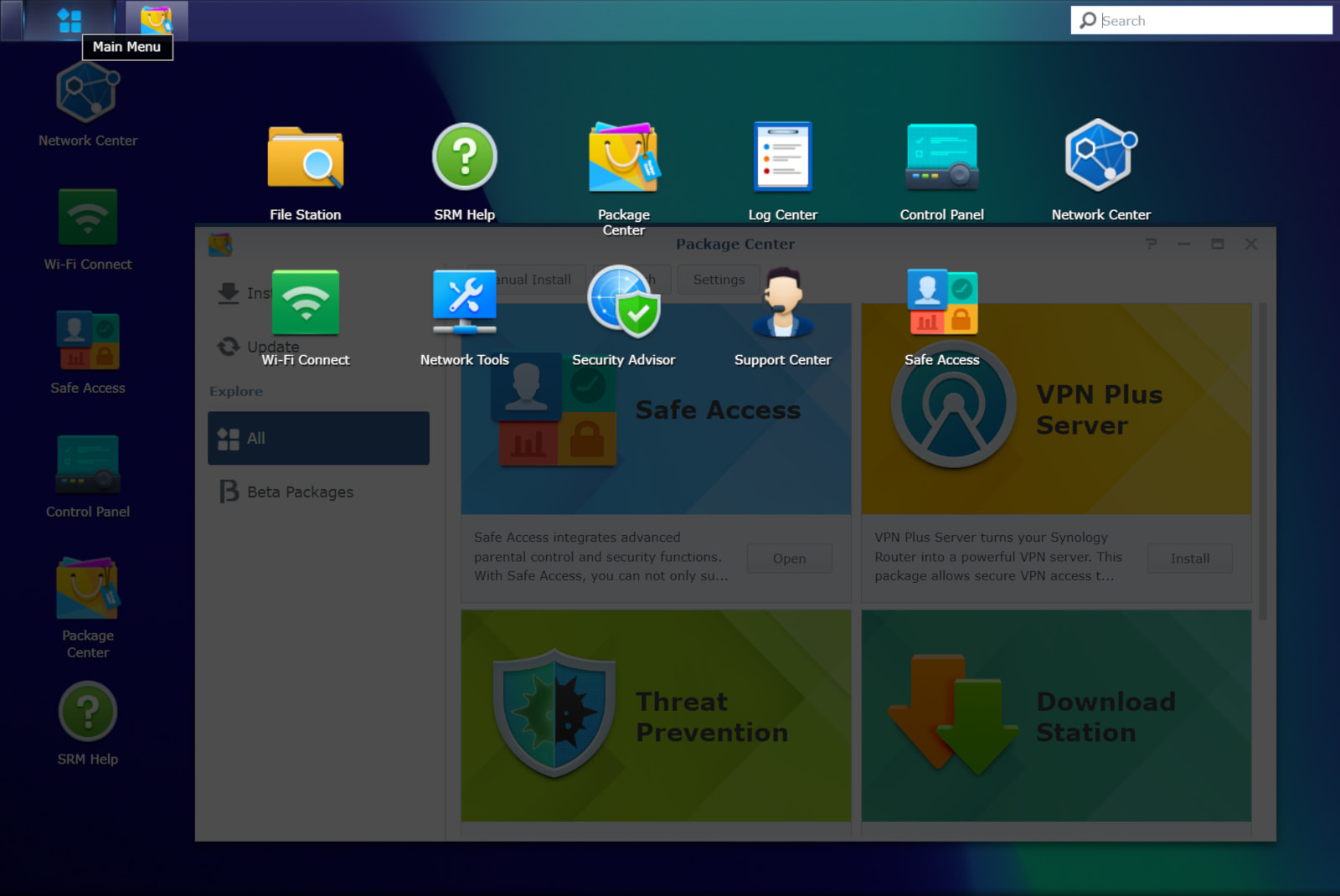Select the Package Center taskbar button

point(157,20)
